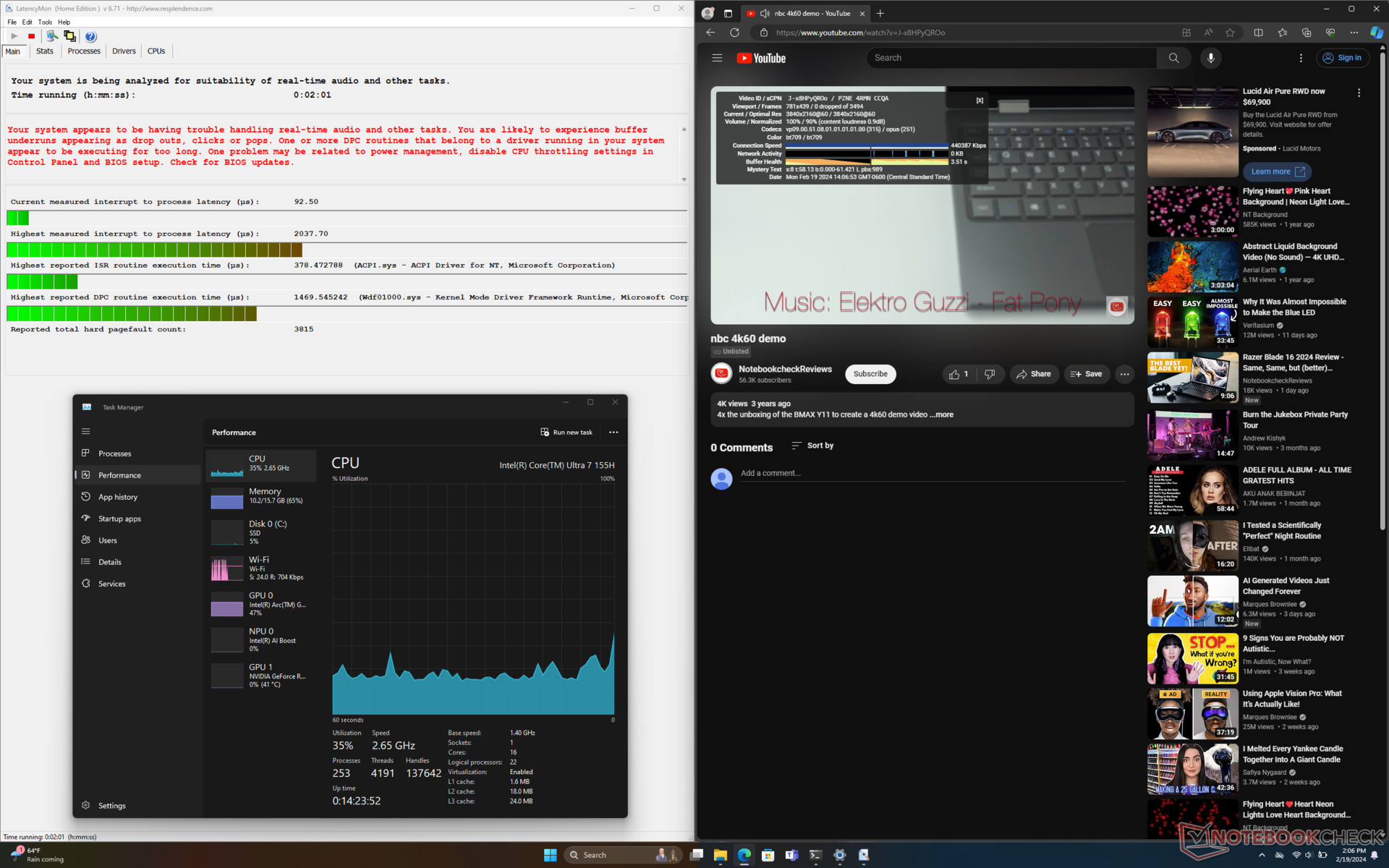The image size is (1389, 868).
Task: Click the LatencyMon analyze computer toolbar icon
Action: click(x=51, y=36)
